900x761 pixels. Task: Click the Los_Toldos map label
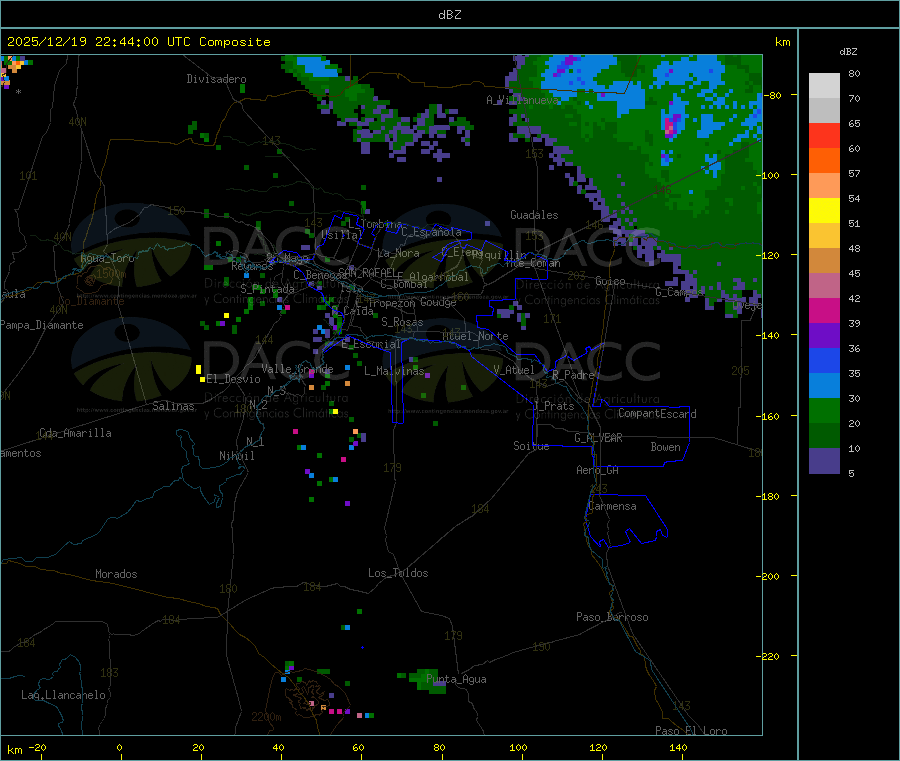click(x=398, y=573)
